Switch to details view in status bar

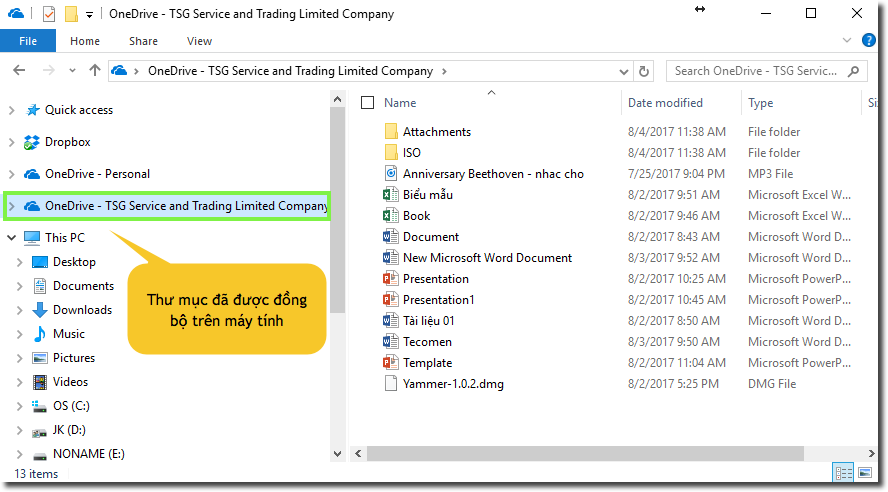[x=841, y=472]
